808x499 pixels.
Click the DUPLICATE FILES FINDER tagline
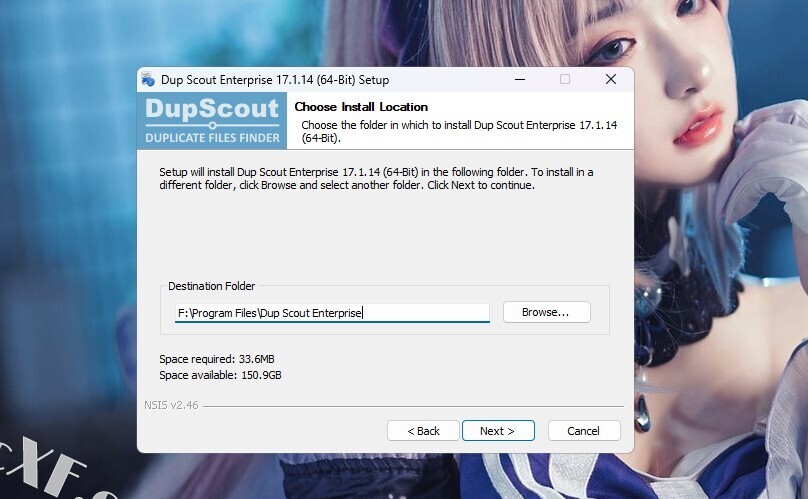point(212,138)
